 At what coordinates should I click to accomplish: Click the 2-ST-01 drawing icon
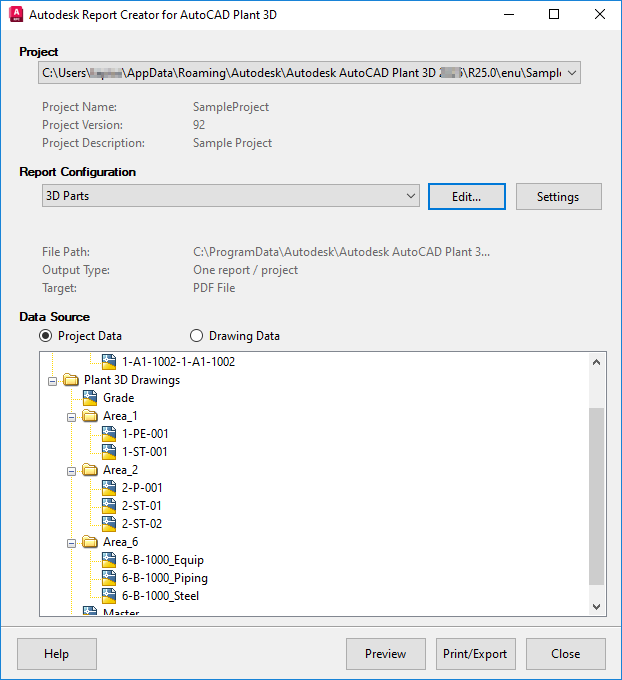[109, 506]
